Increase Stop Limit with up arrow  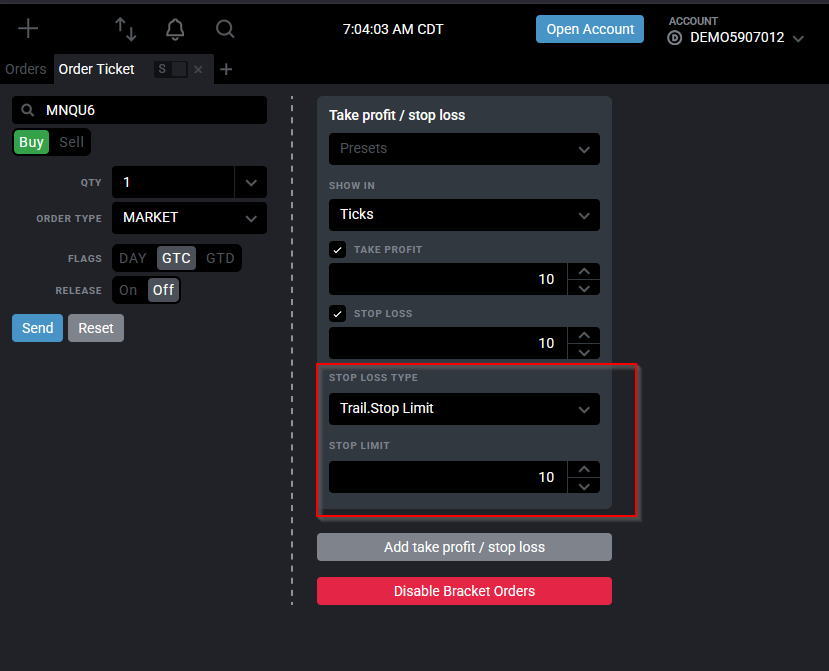click(584, 469)
